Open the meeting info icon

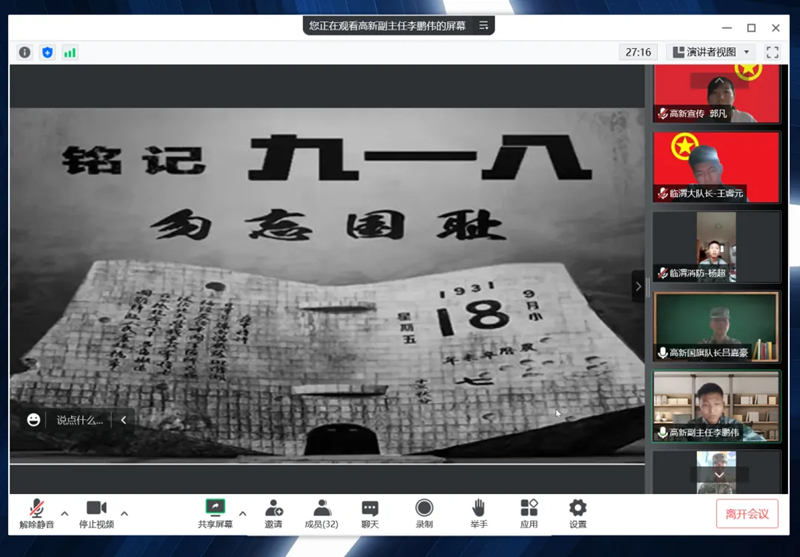tap(25, 52)
